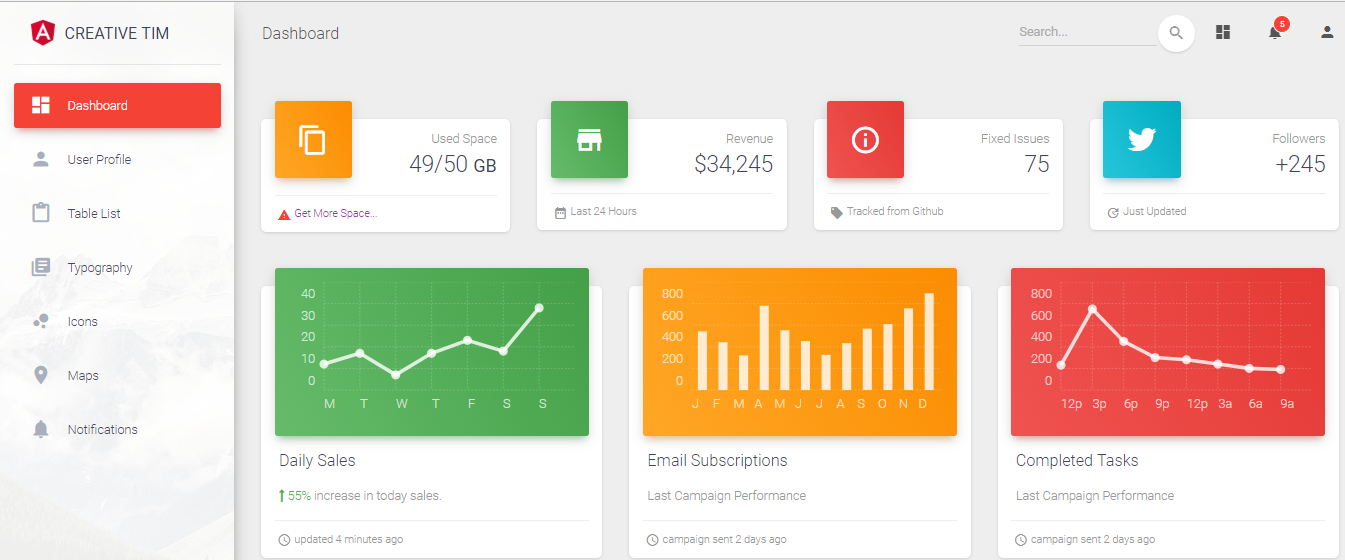Navigate to Icons in the sidebar
The width and height of the screenshot is (1345, 560).
pyautogui.click(x=117, y=321)
